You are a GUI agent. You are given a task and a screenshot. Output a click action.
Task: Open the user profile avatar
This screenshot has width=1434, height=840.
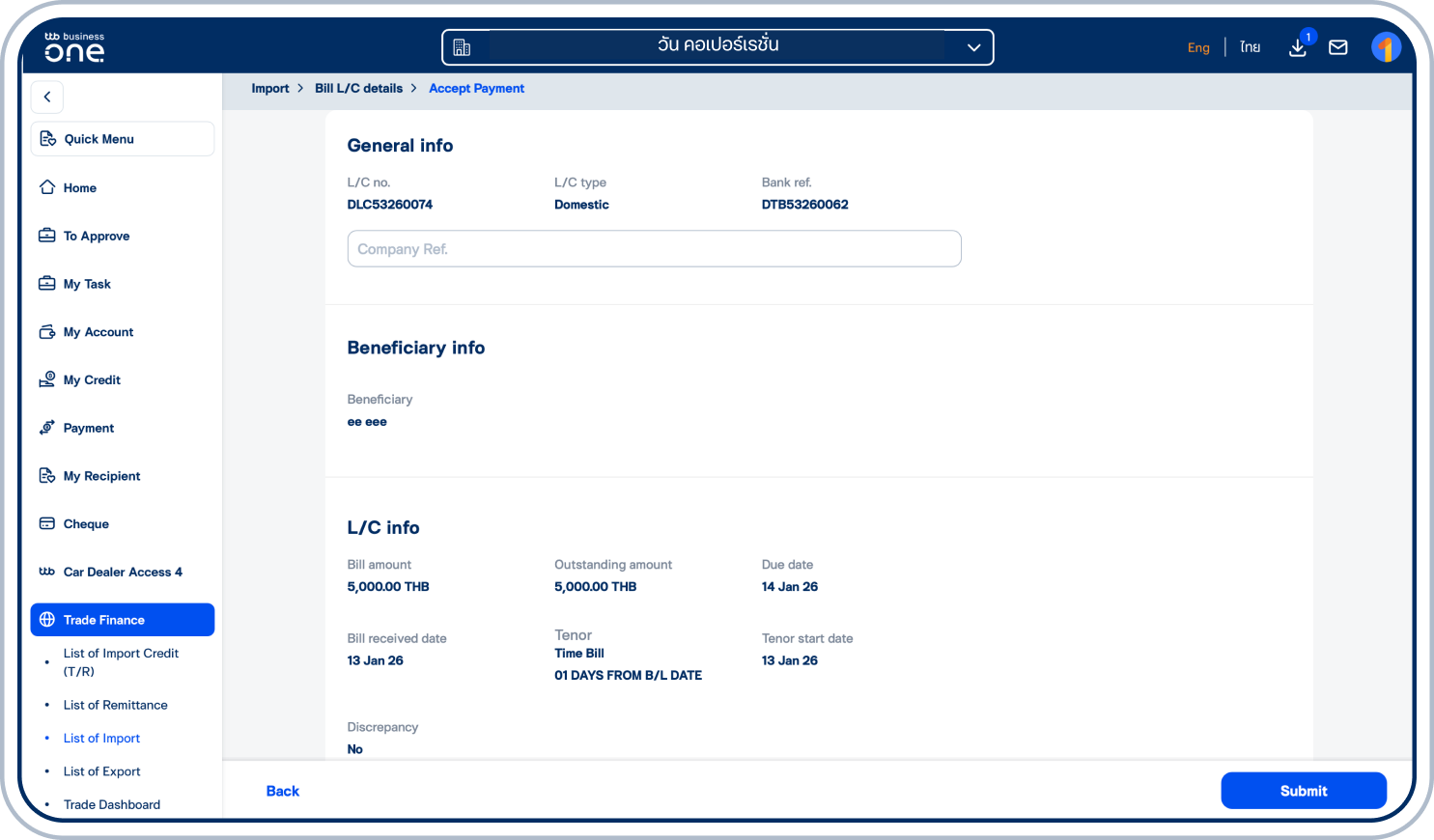1386,47
